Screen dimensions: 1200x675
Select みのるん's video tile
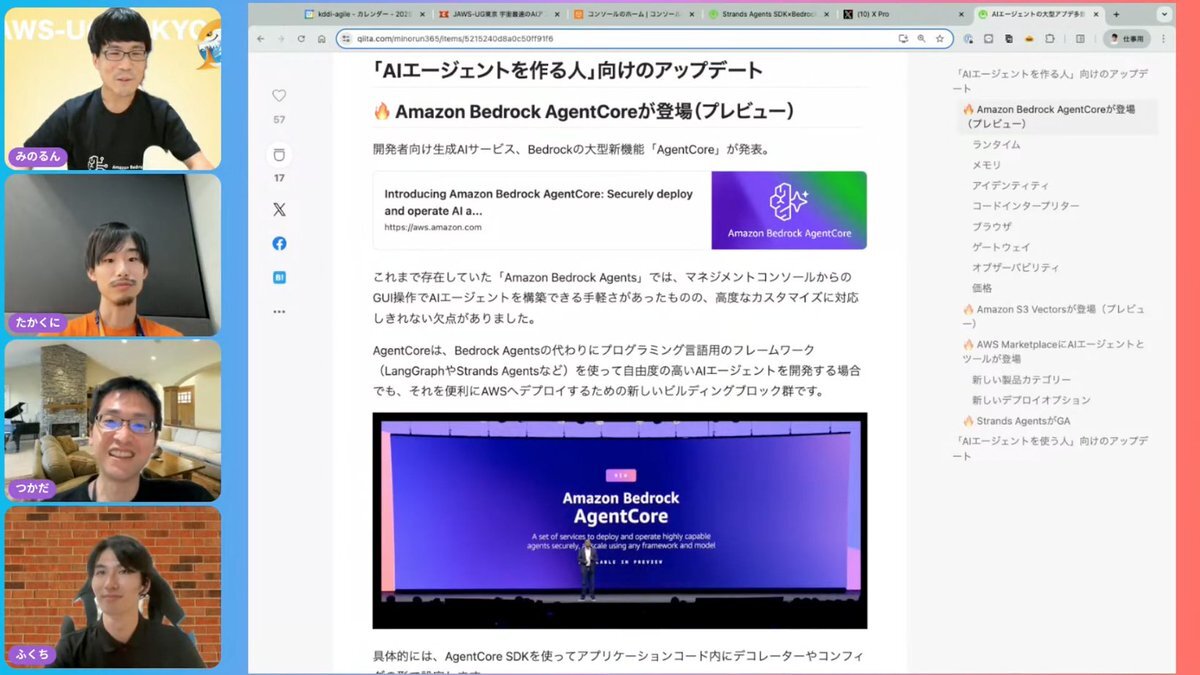[113, 87]
